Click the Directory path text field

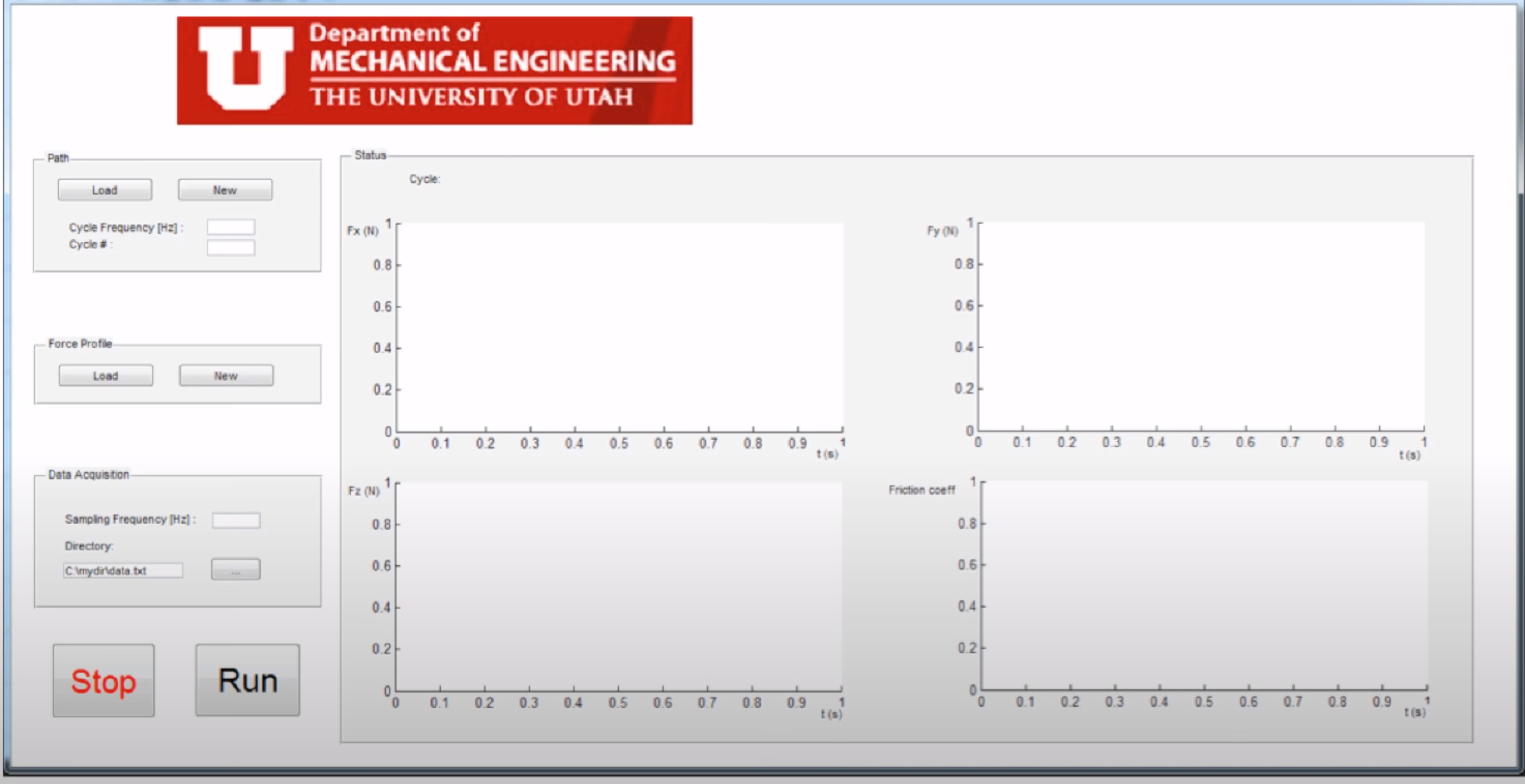[x=123, y=571]
